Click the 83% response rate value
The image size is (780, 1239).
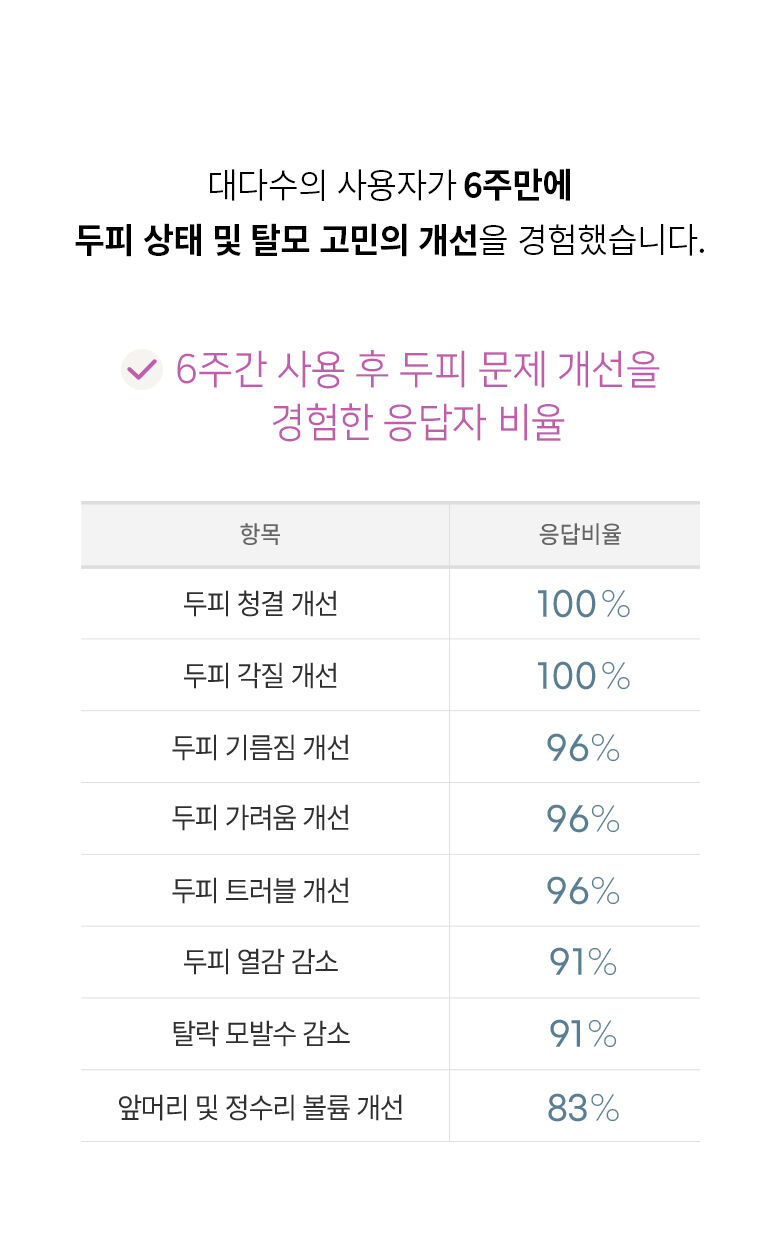583,1107
